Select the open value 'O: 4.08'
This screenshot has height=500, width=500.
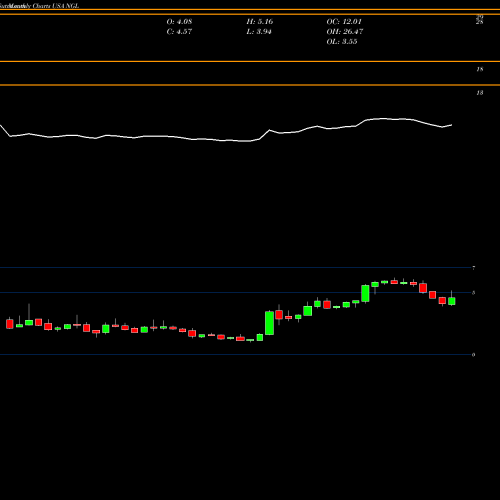(179, 22)
